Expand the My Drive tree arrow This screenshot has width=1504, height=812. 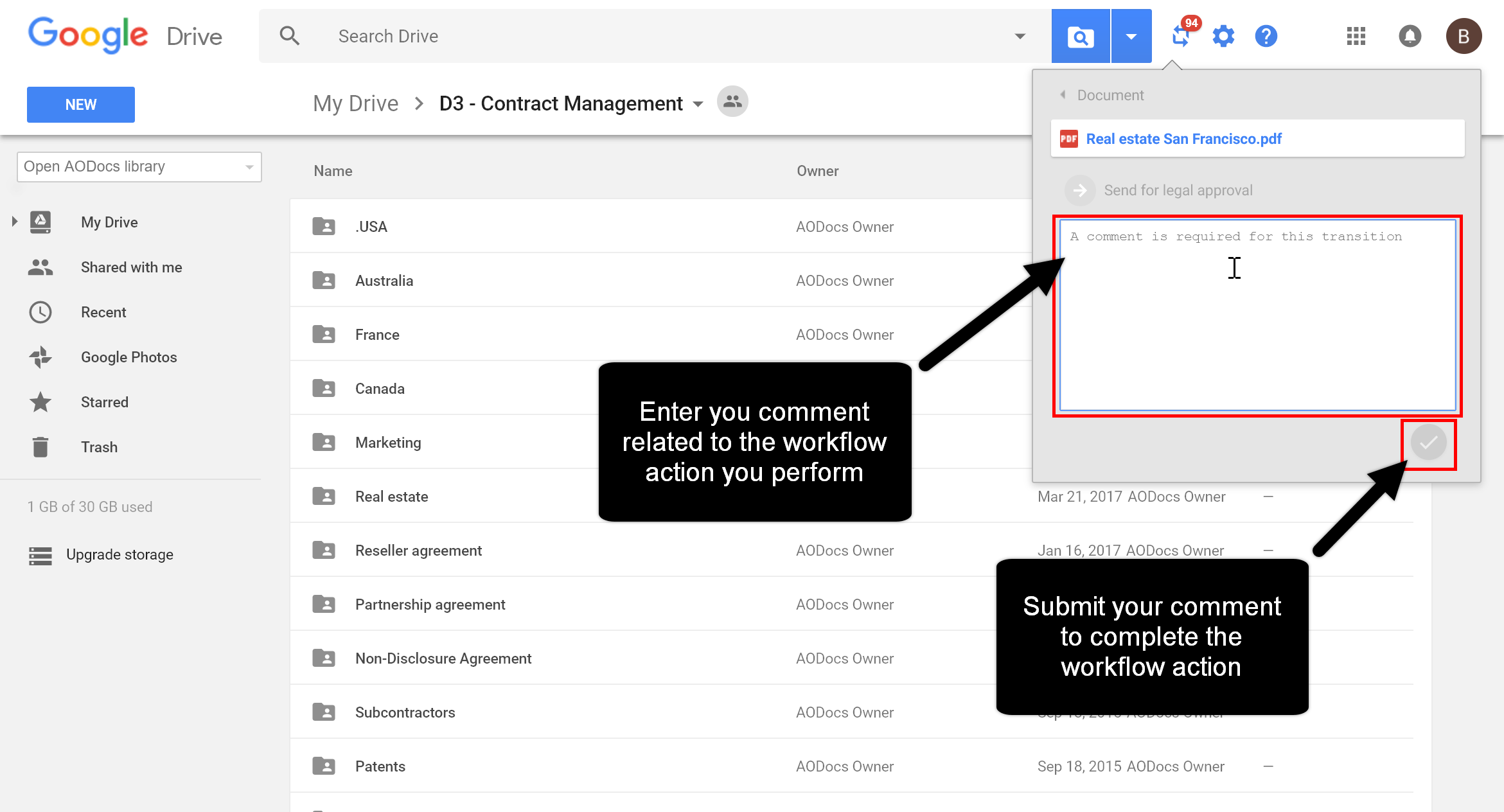(14, 222)
